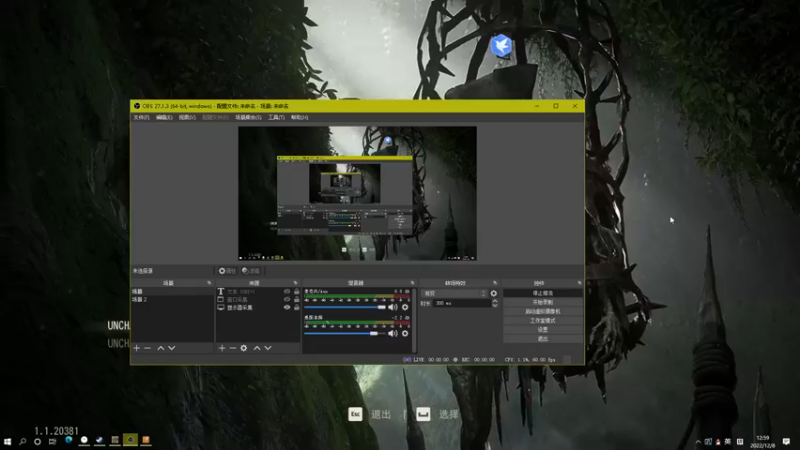Screen dimensions: 800x450
Task: Pop out the Scene Transitions dock icon
Action: click(x=495, y=283)
